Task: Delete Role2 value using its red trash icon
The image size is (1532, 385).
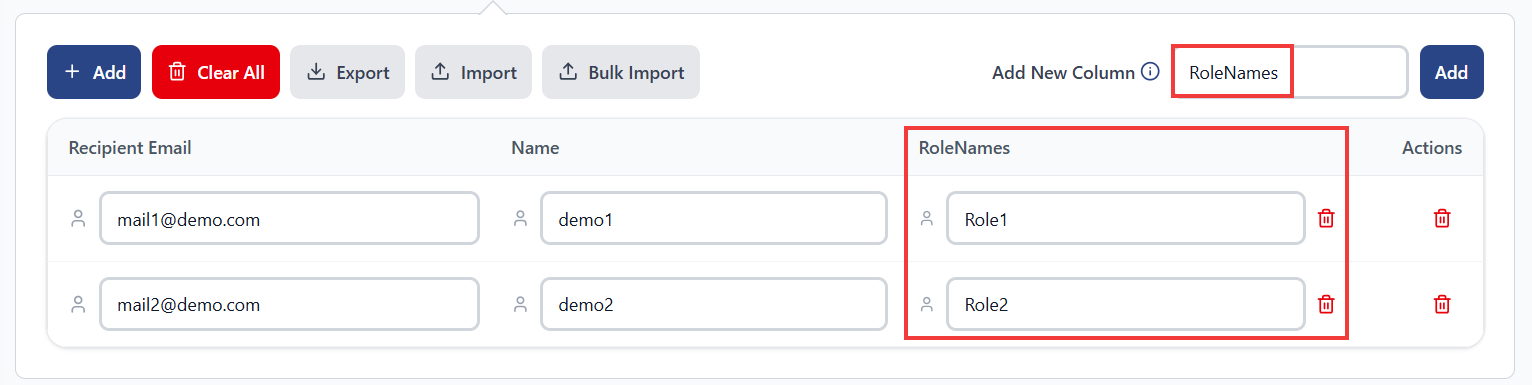Action: tap(1326, 304)
